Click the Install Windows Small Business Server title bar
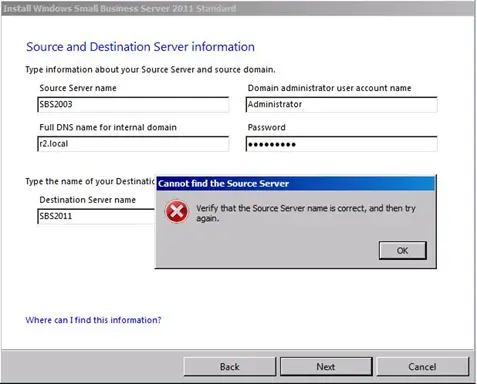 pyautogui.click(x=238, y=8)
